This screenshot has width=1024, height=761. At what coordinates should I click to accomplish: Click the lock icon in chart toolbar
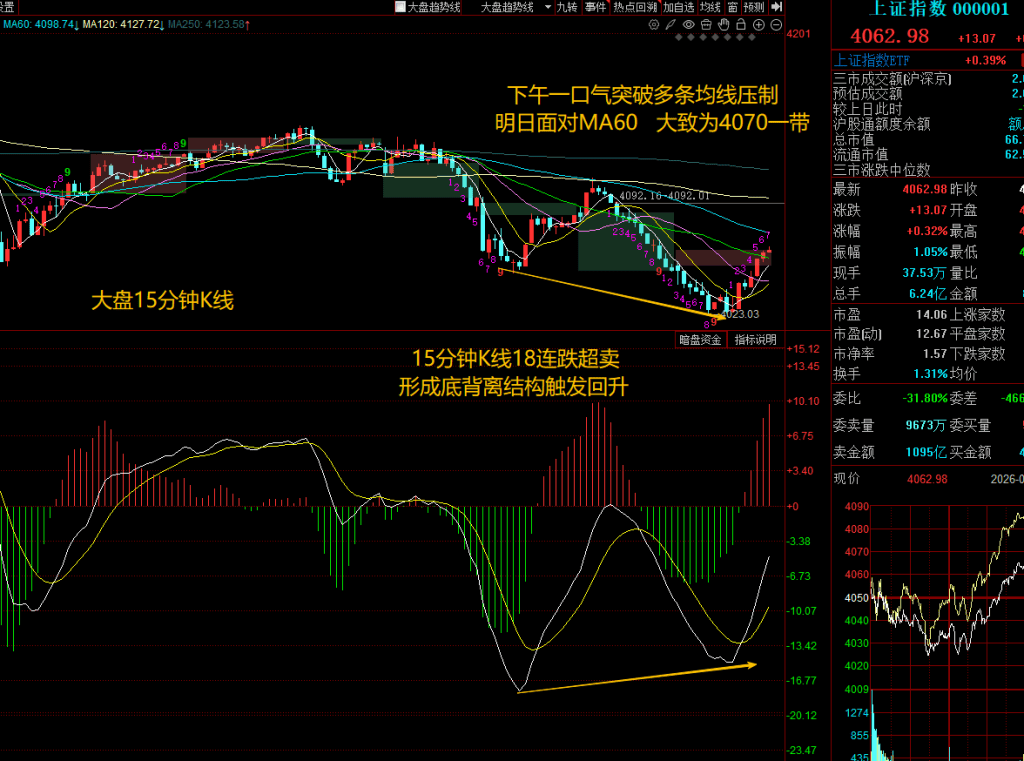[741, 24]
